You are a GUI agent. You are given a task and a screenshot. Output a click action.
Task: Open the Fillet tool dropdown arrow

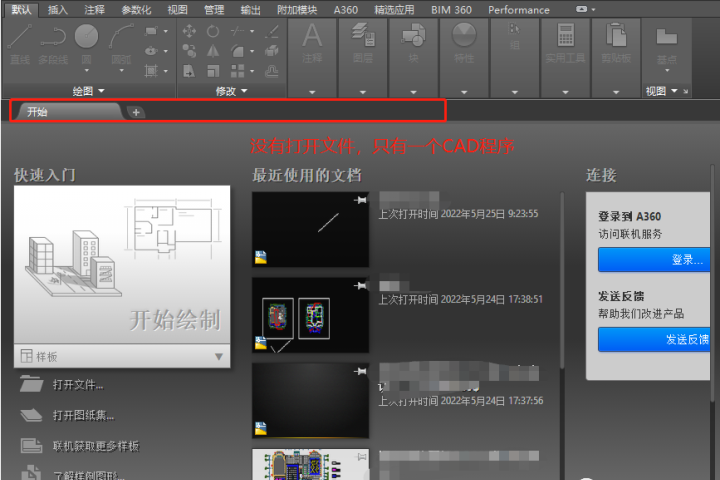click(x=252, y=51)
